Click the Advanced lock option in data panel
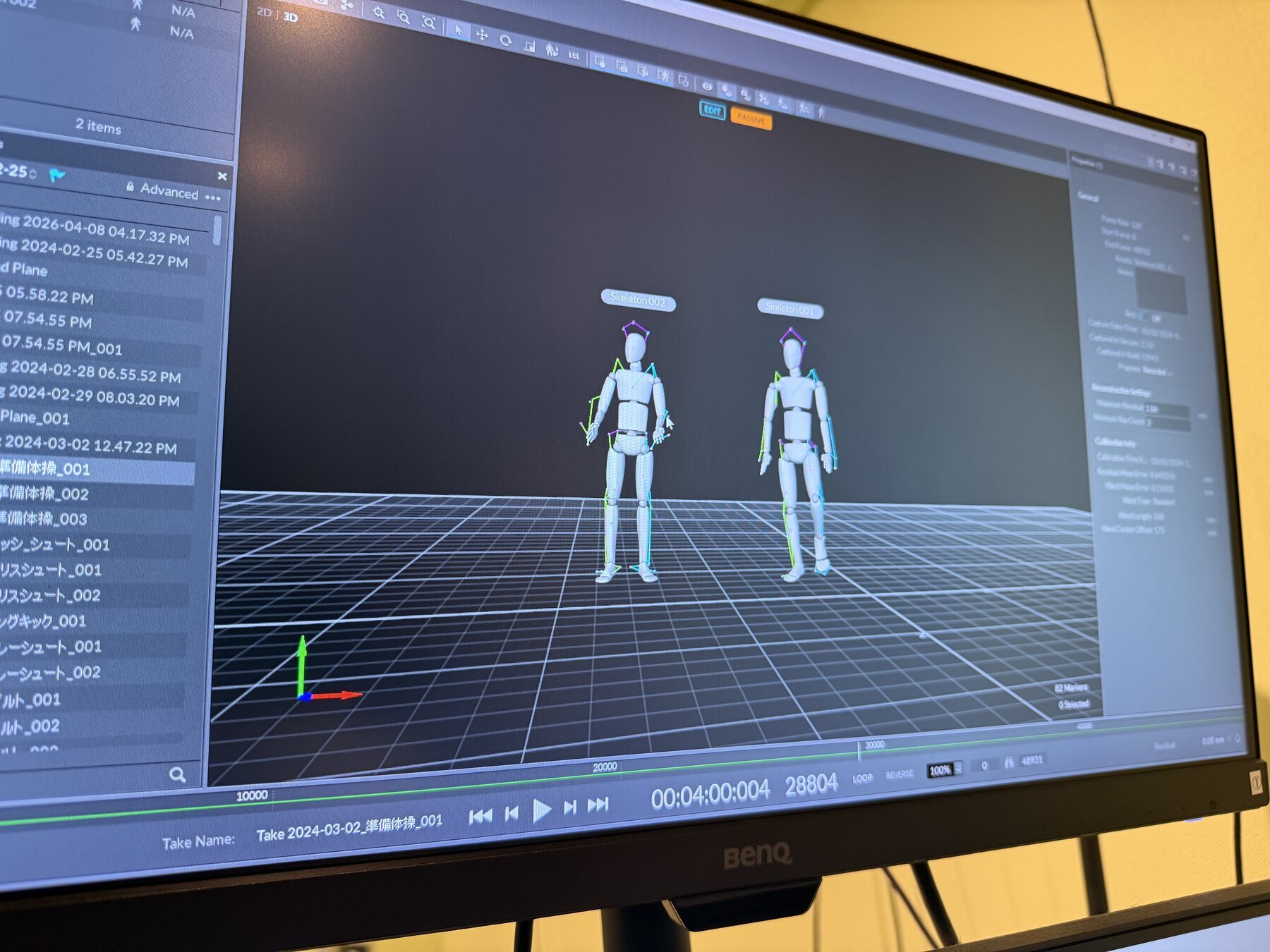This screenshot has width=1270, height=952. coord(162,190)
